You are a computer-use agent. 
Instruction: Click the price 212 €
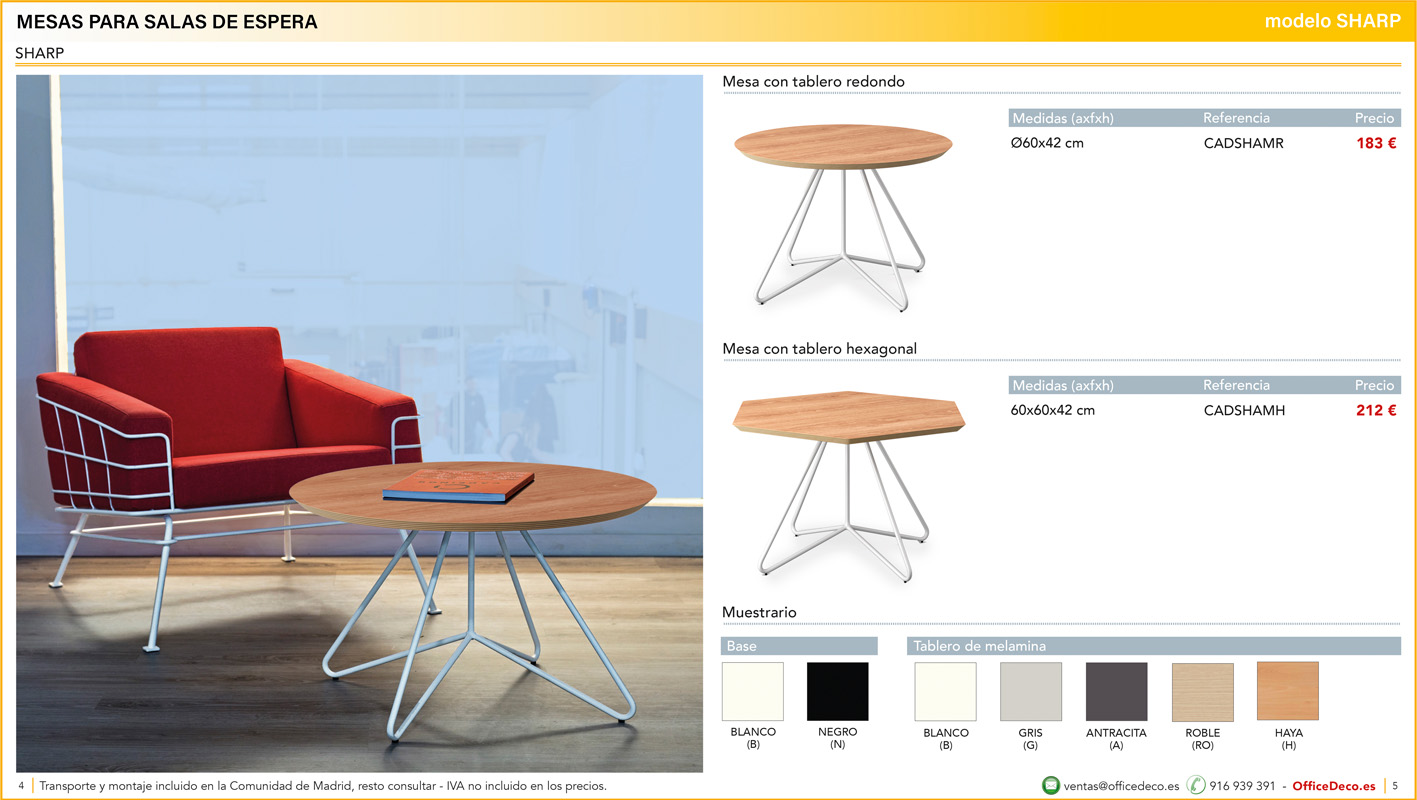(x=1376, y=410)
